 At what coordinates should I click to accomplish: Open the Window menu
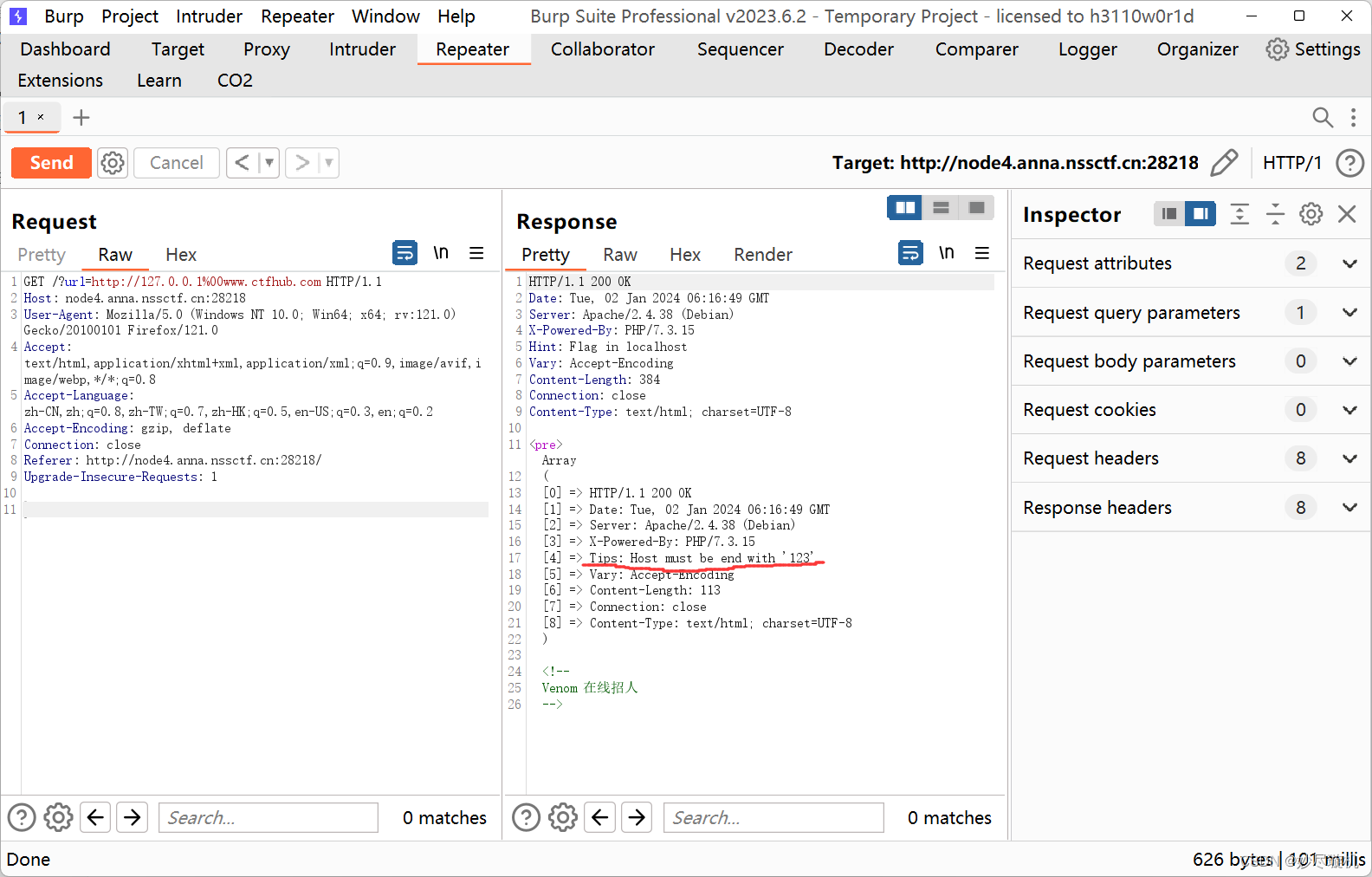(x=385, y=16)
